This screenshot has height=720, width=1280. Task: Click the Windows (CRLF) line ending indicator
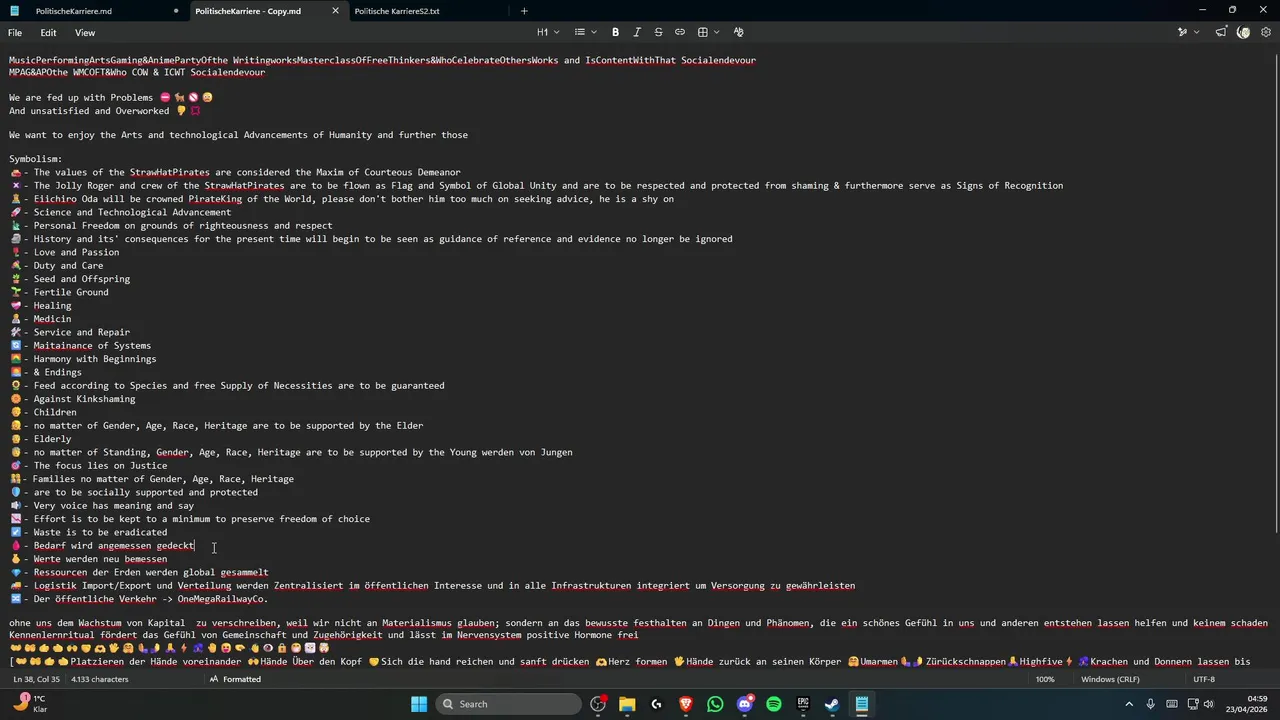[1111, 679]
